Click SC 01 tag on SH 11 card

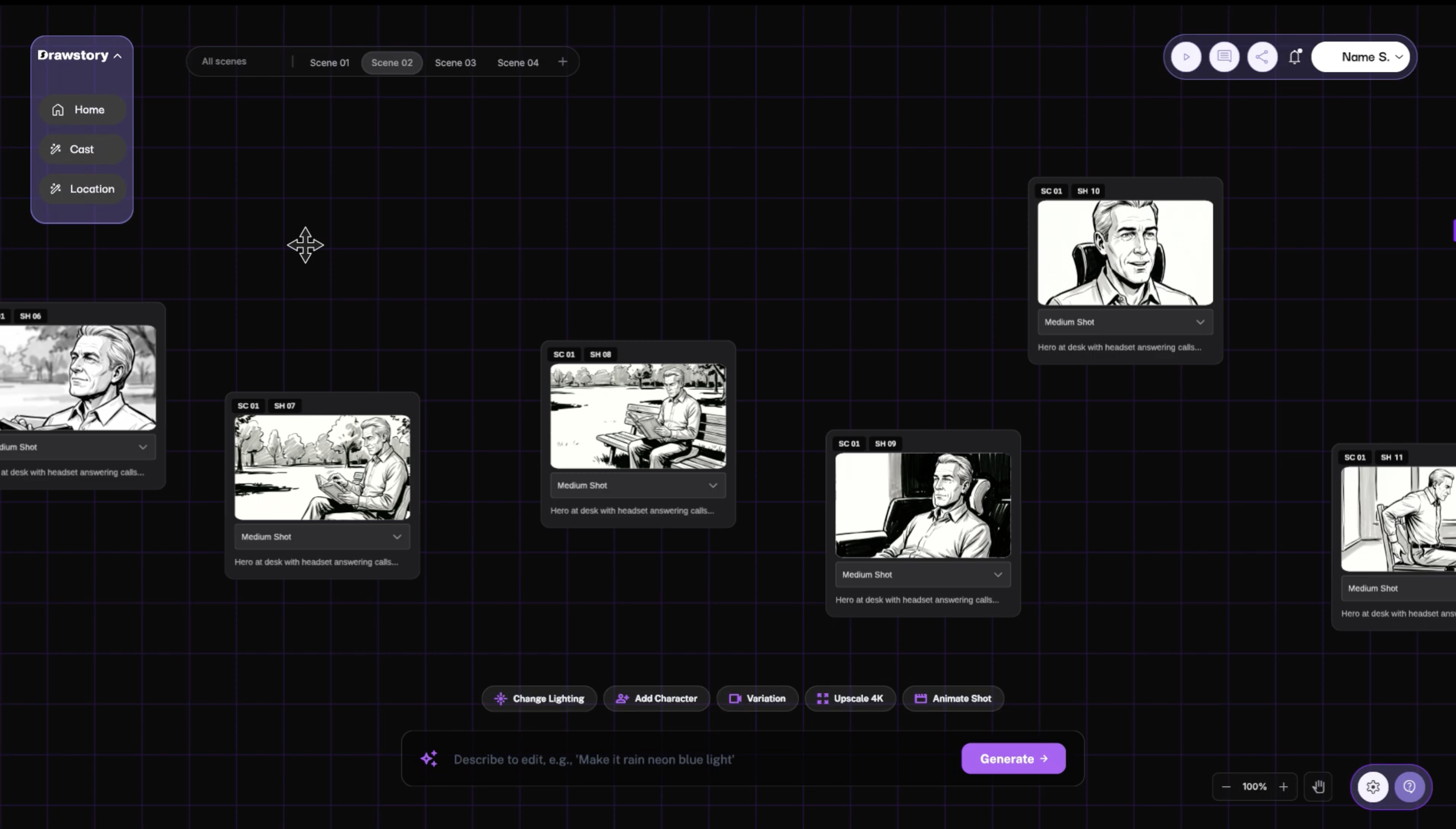(1355, 458)
